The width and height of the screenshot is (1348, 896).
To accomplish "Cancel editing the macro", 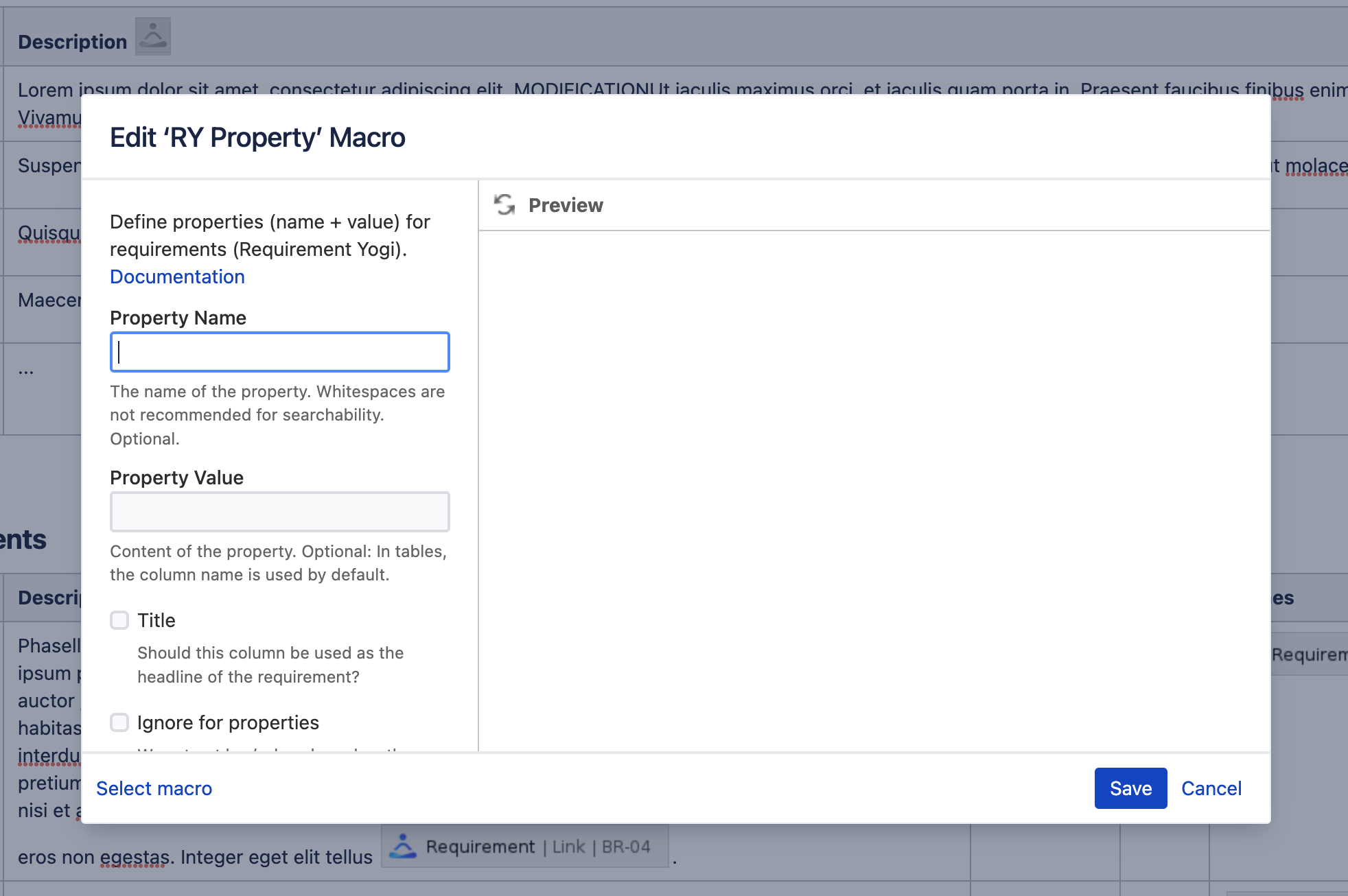I will point(1211,788).
